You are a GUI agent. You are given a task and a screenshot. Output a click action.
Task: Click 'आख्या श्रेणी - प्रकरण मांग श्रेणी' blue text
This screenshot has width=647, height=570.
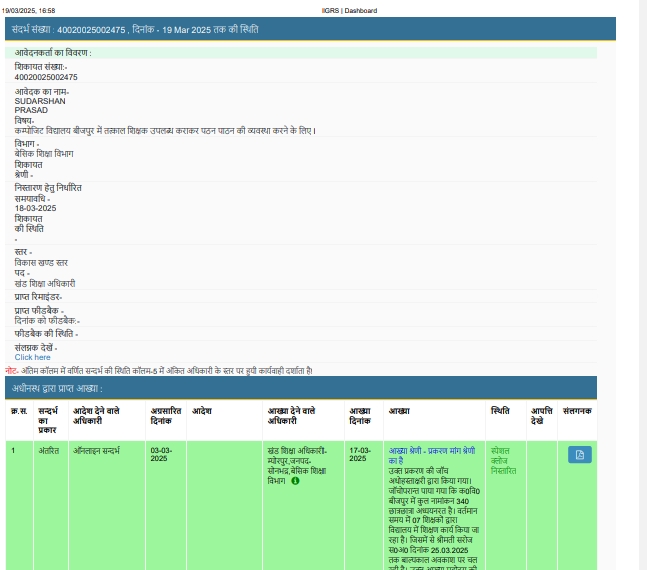433,455
